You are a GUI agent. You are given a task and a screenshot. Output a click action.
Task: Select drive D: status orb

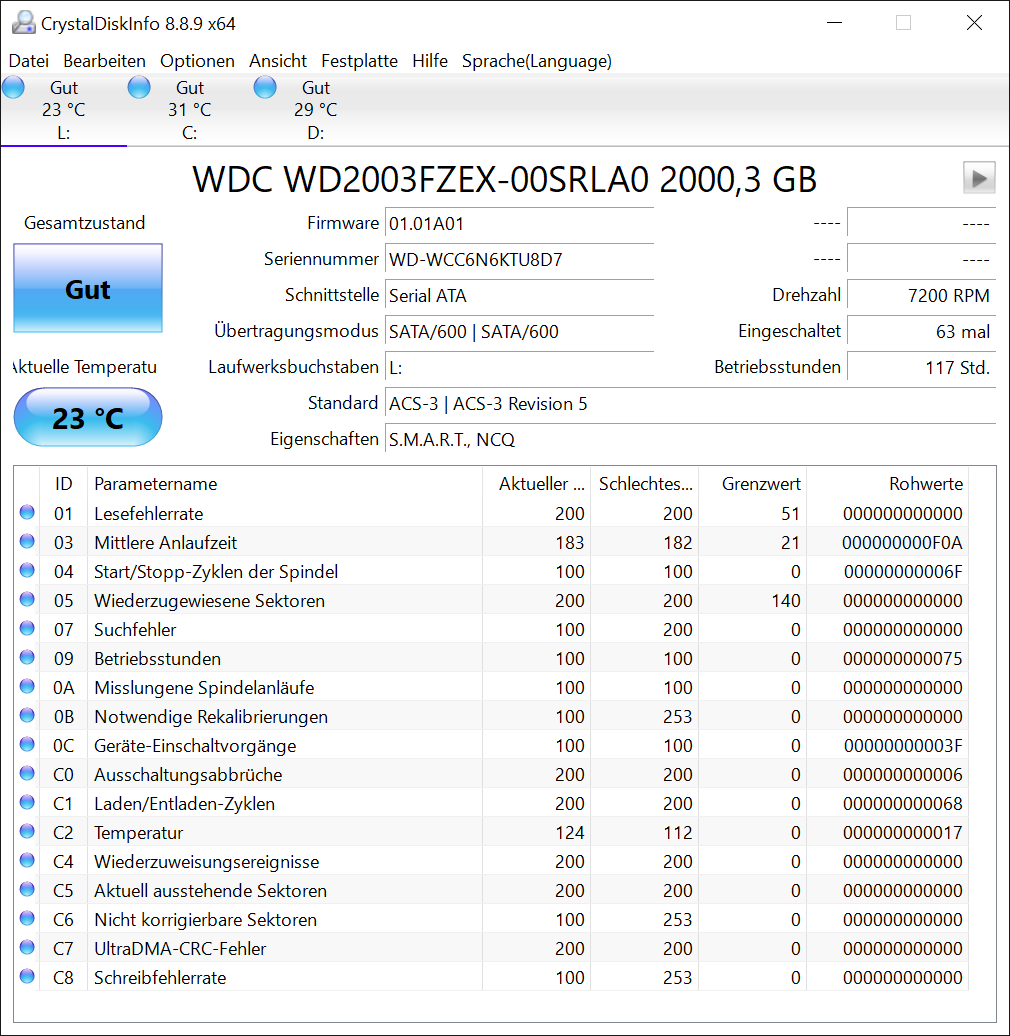click(265, 87)
